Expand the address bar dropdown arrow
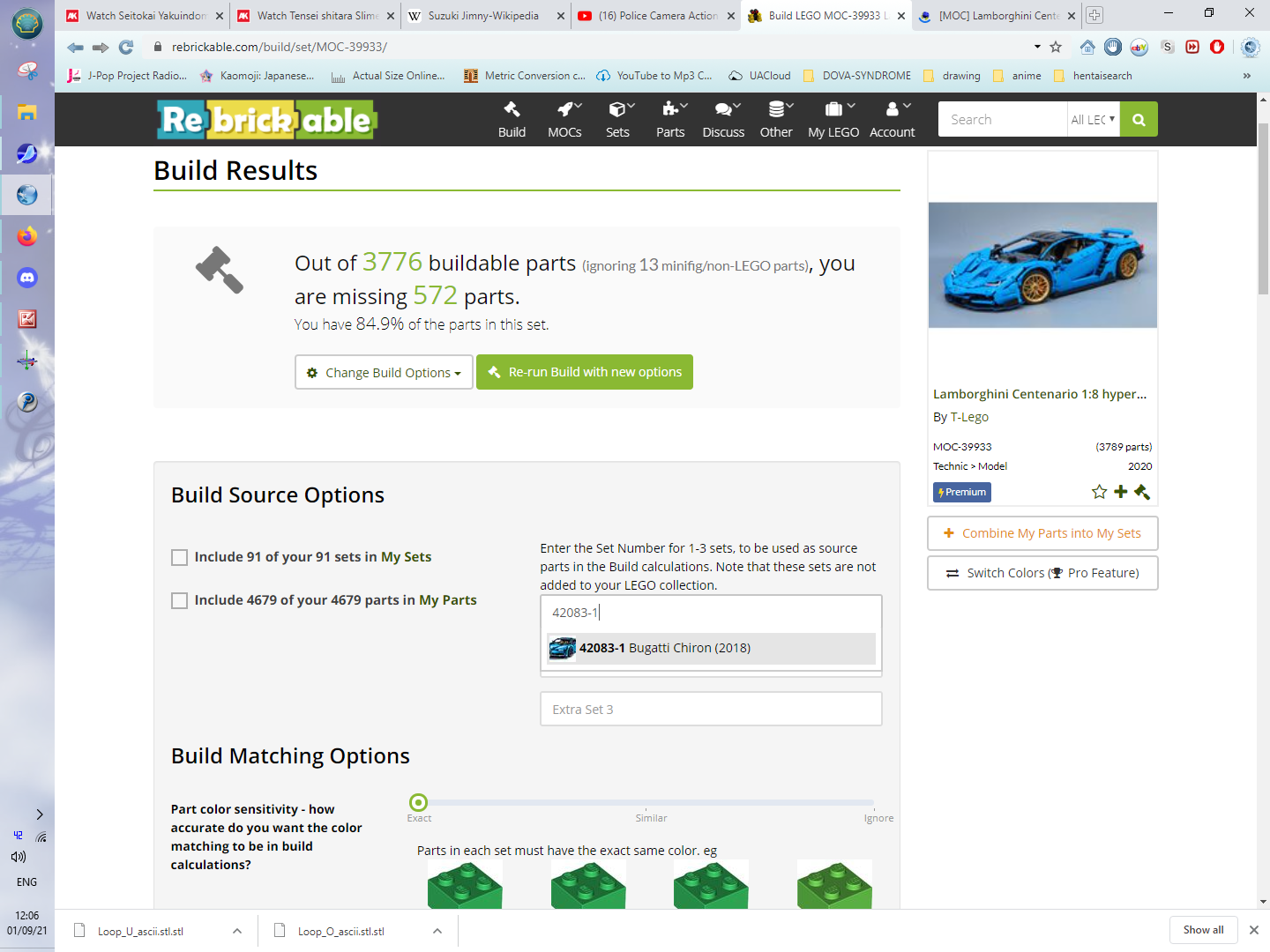 1037,47
